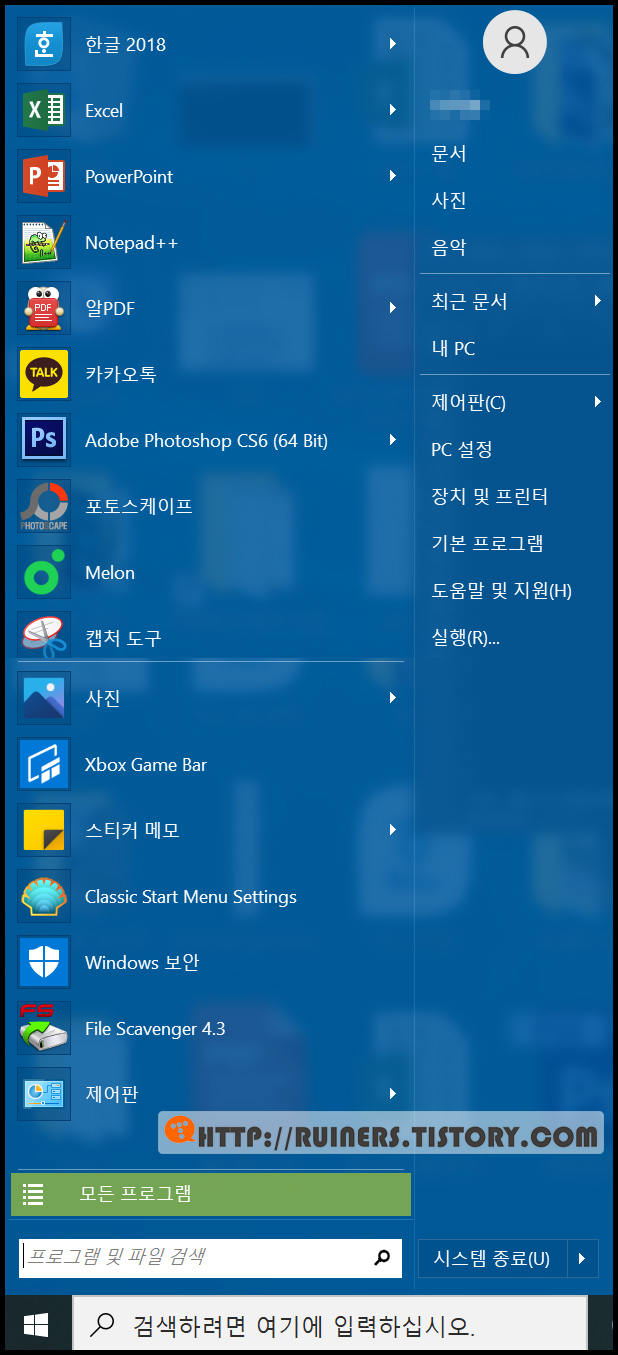Click the taskbar search box 검색하려면 여기에 입력하십시오
The width and height of the screenshot is (618, 1355).
[330, 1326]
